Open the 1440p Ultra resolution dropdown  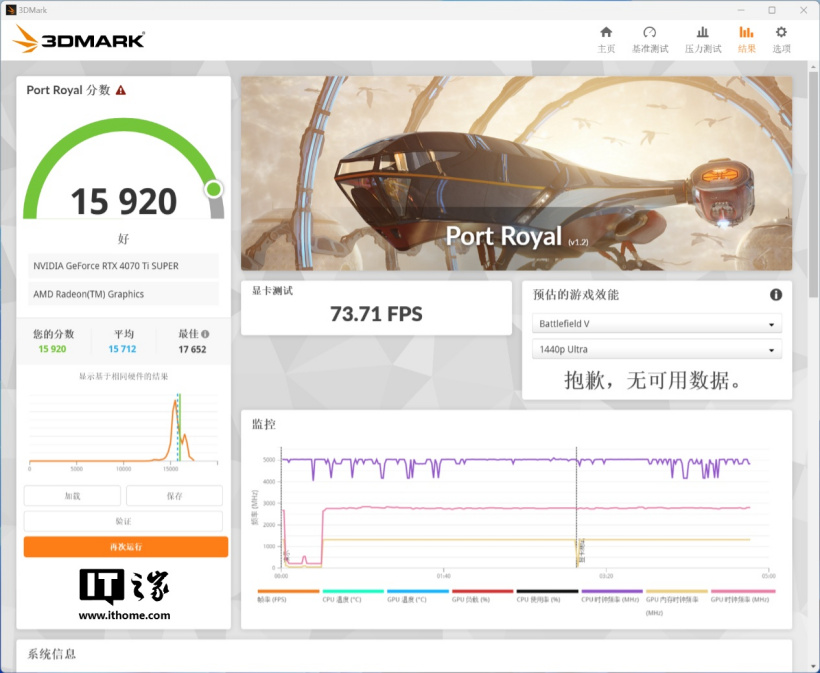pyautogui.click(x=657, y=350)
